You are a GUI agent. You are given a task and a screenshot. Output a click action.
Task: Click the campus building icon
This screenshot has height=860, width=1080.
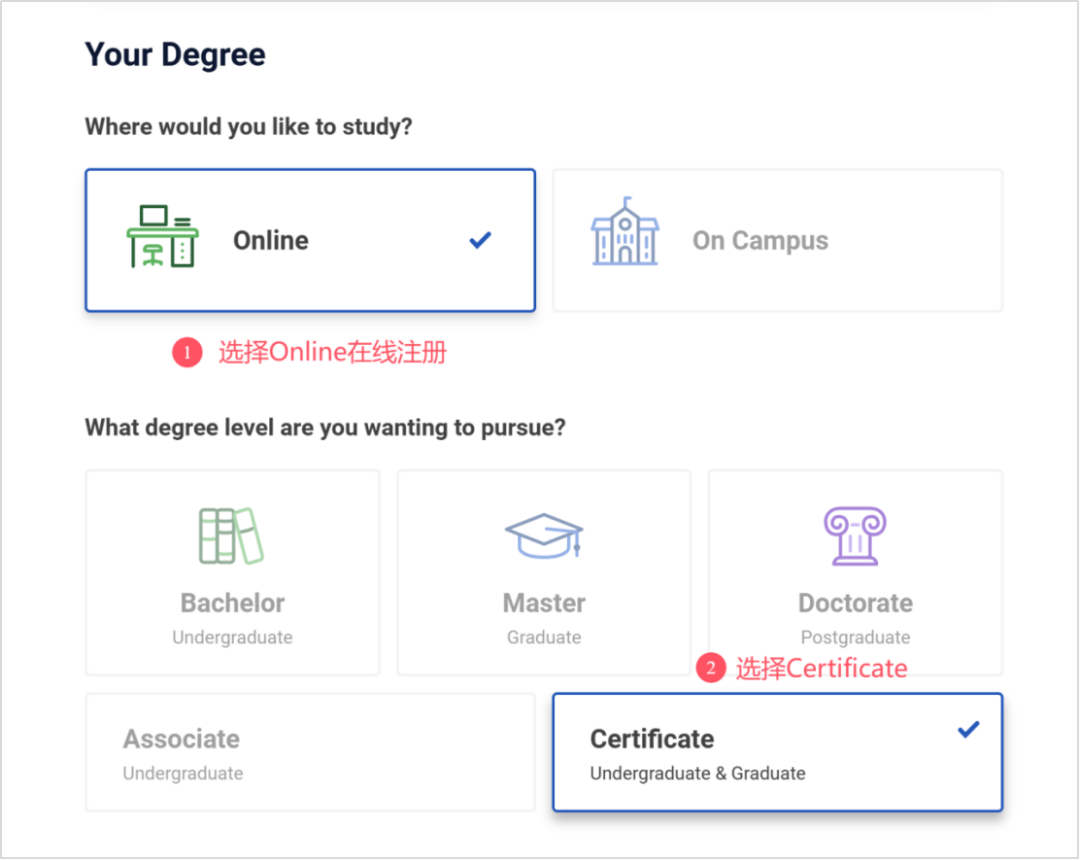click(625, 231)
